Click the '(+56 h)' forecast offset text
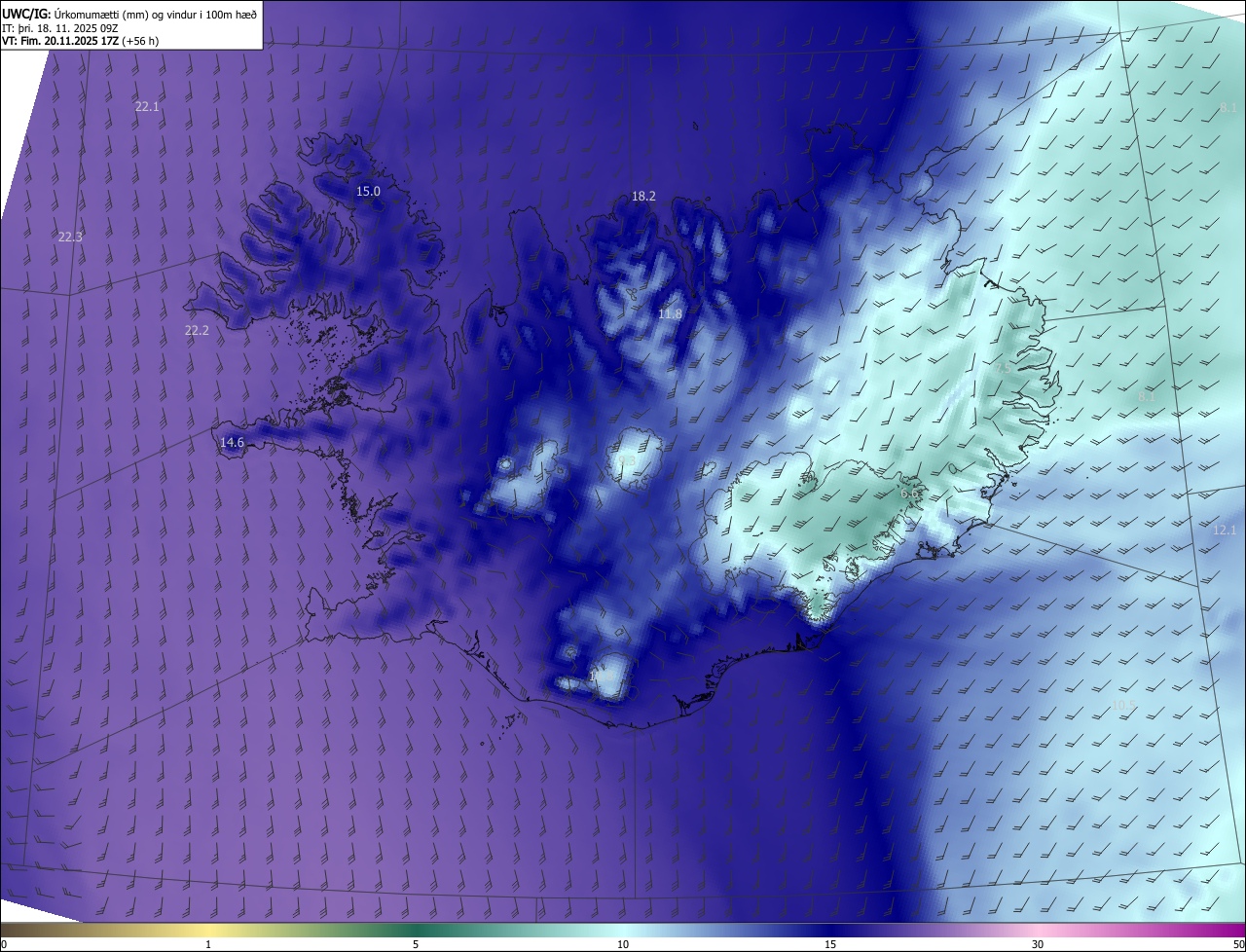 click(141, 41)
